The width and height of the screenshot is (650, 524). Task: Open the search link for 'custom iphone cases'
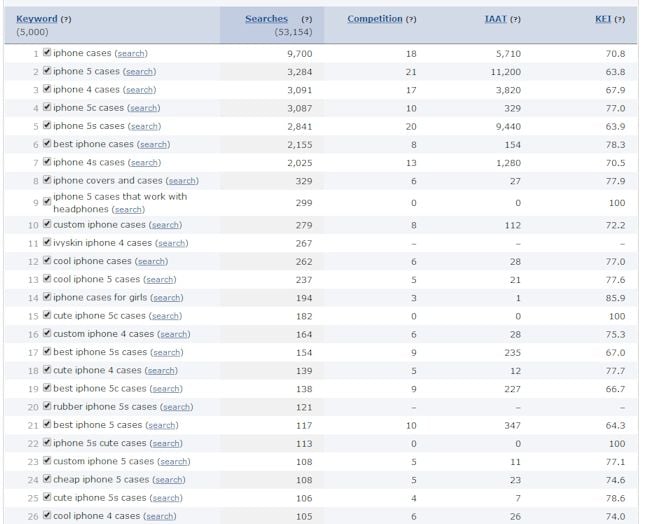click(x=165, y=225)
